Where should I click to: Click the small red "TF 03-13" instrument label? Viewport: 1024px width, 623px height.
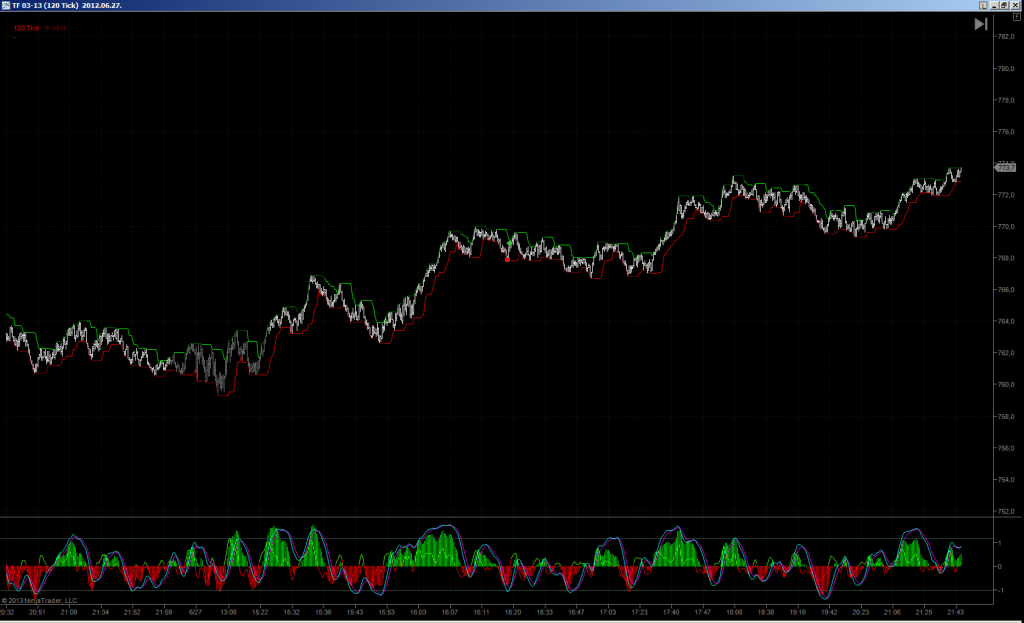tap(56, 28)
